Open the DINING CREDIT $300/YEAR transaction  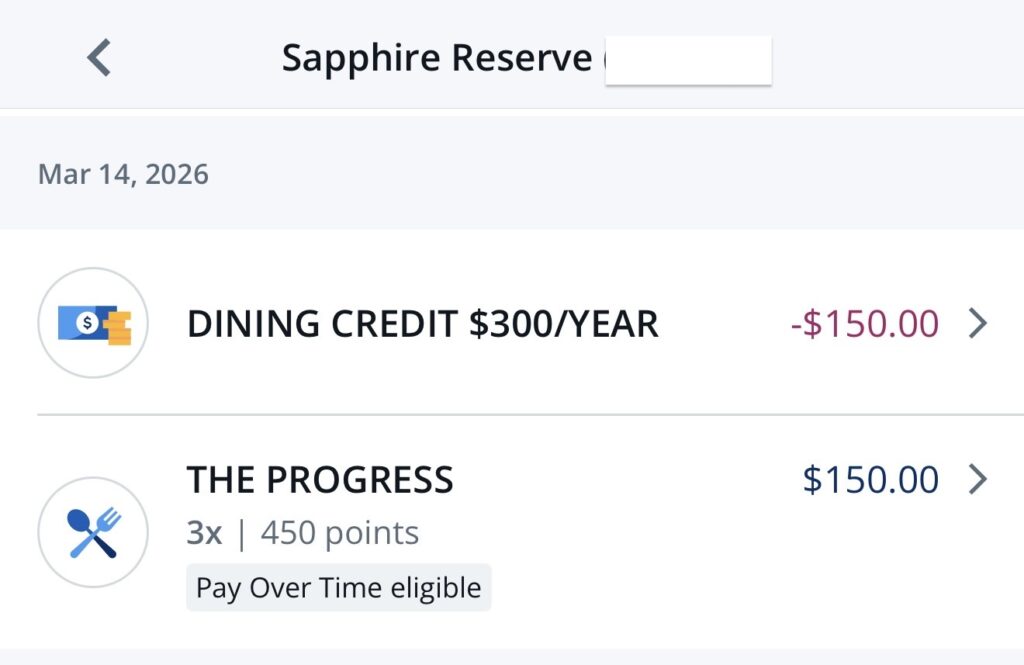[x=422, y=324]
